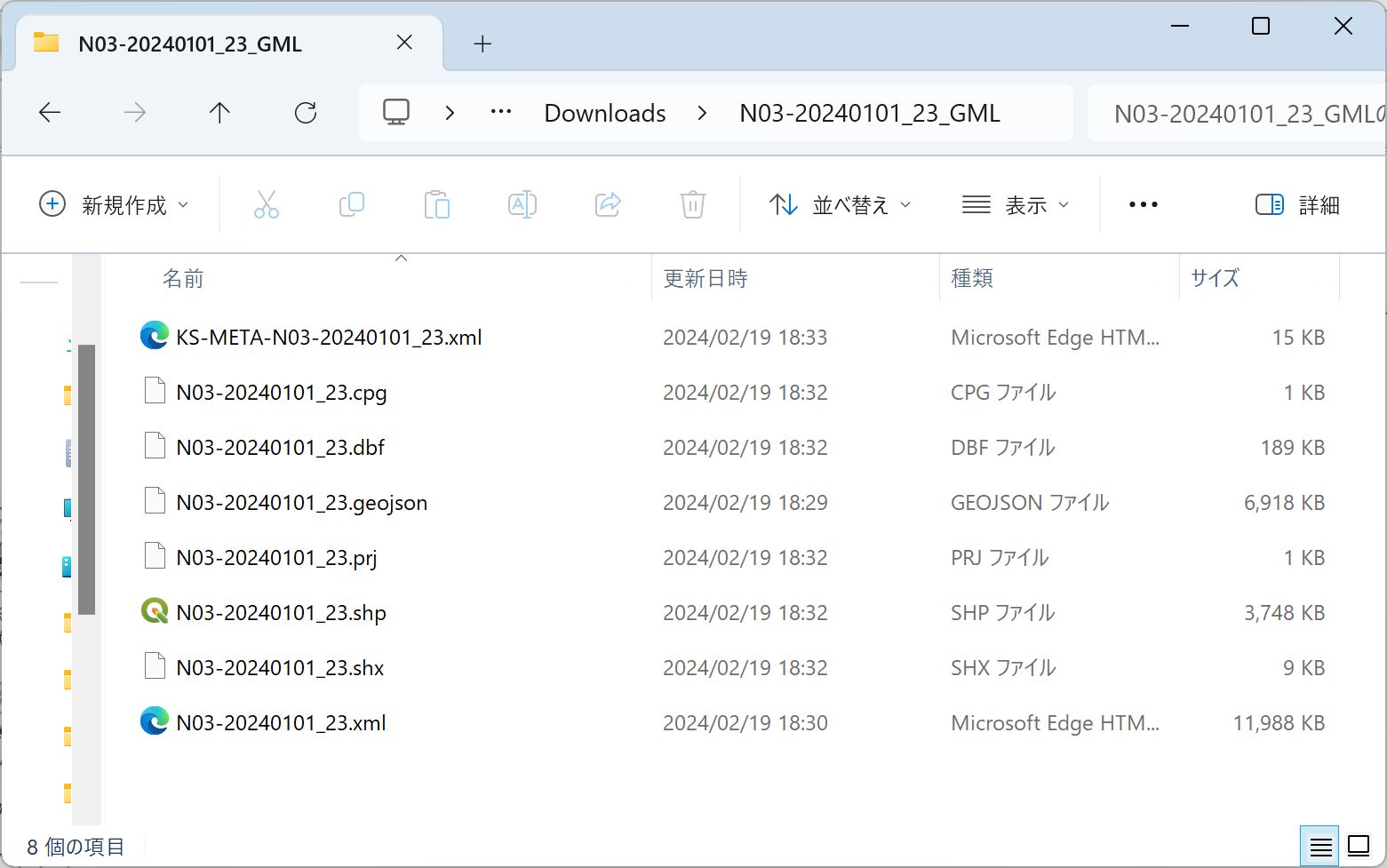
Task: Expand chevron after the PC icon
Action: [450, 113]
